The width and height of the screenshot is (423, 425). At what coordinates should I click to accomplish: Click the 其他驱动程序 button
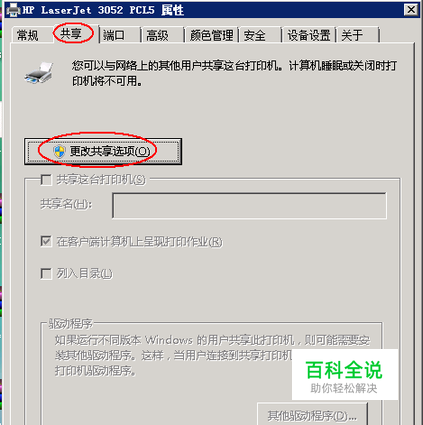pyautogui.click(x=312, y=415)
